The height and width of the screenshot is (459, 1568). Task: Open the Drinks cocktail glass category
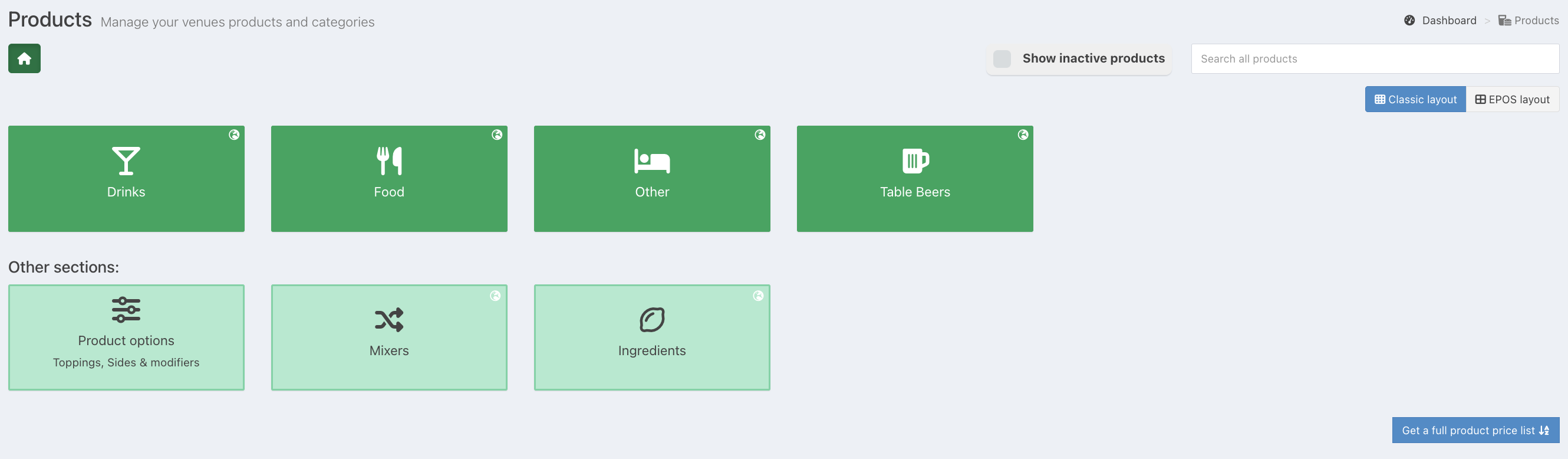[126, 179]
